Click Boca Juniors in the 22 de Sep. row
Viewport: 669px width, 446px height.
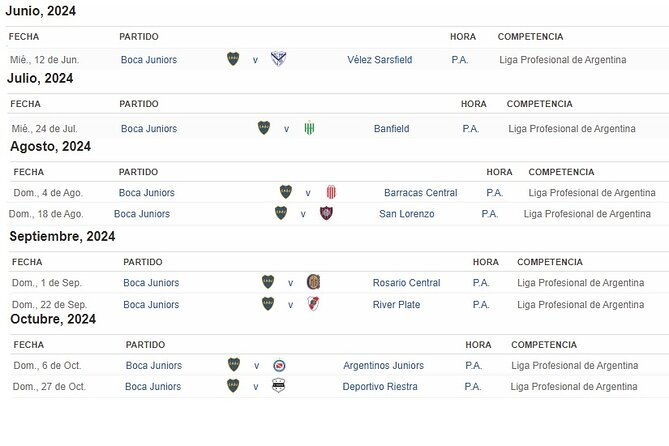[151, 305]
